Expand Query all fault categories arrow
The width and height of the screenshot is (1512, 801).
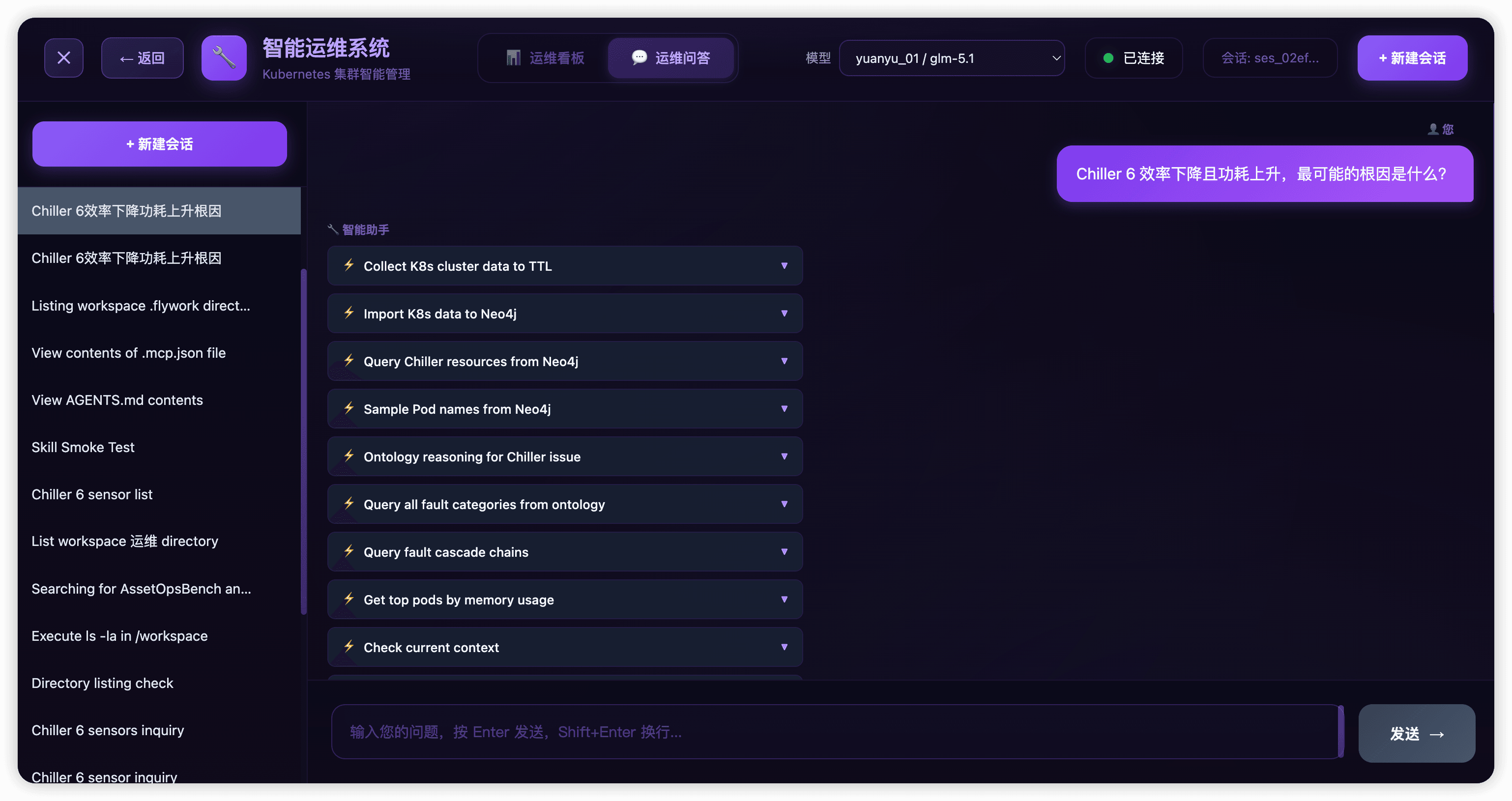[x=784, y=504]
